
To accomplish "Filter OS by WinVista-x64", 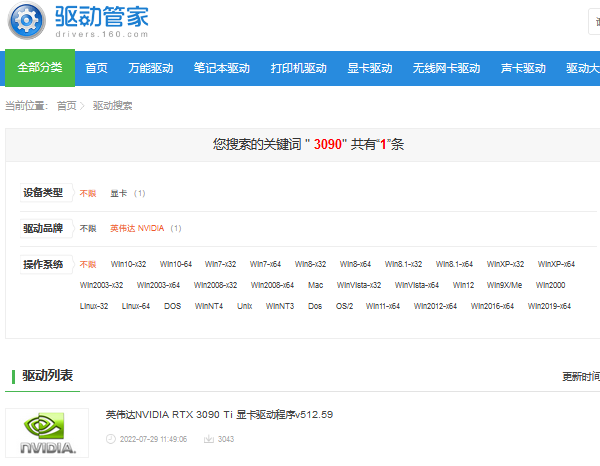I will tap(417, 285).
